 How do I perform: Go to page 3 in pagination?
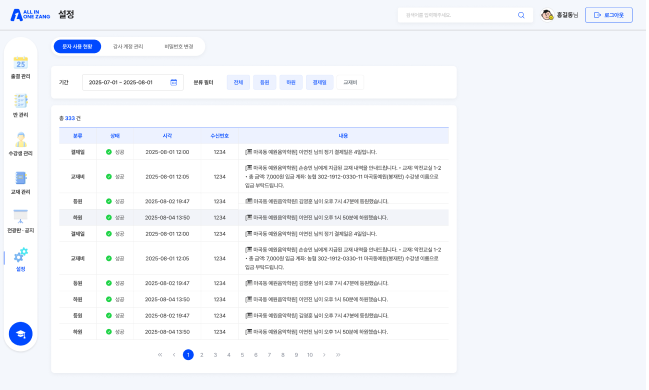tap(215, 355)
